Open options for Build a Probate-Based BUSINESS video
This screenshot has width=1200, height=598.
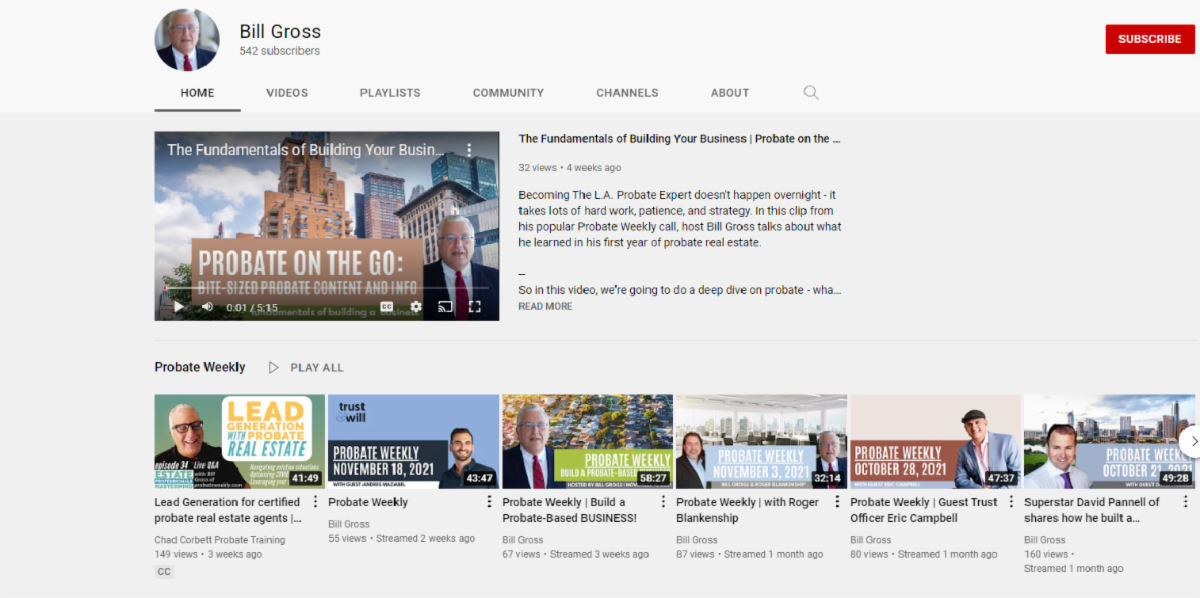click(663, 502)
